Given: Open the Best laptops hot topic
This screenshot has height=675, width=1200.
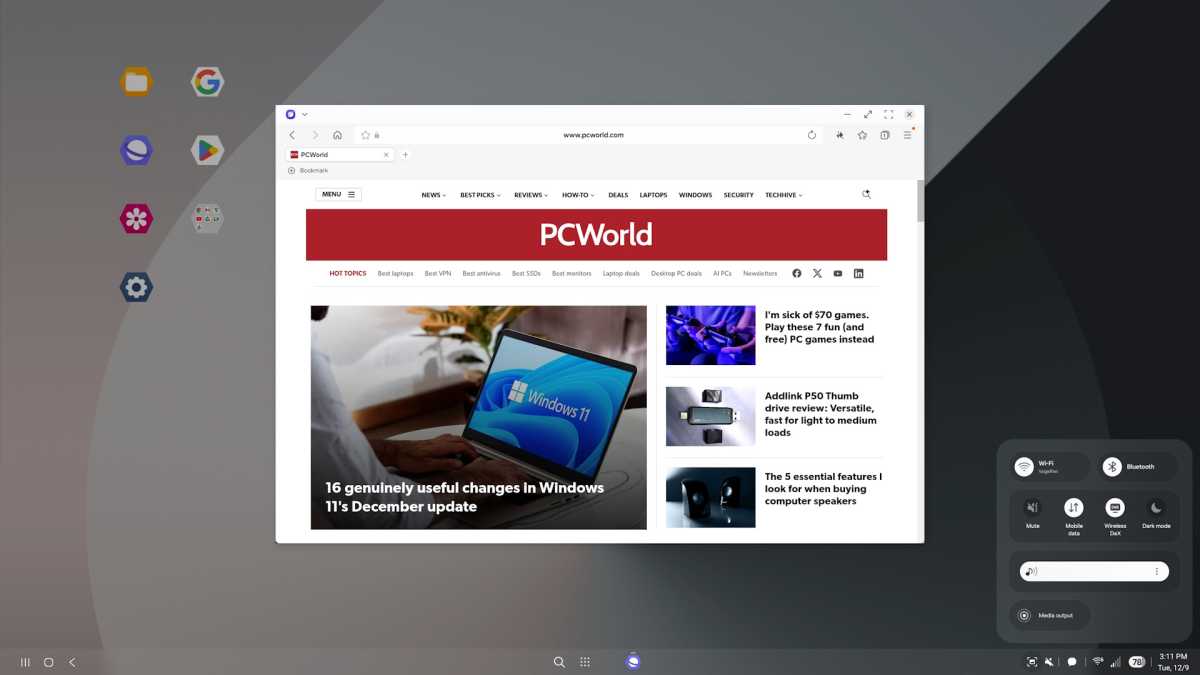Looking at the screenshot, I should tap(396, 273).
